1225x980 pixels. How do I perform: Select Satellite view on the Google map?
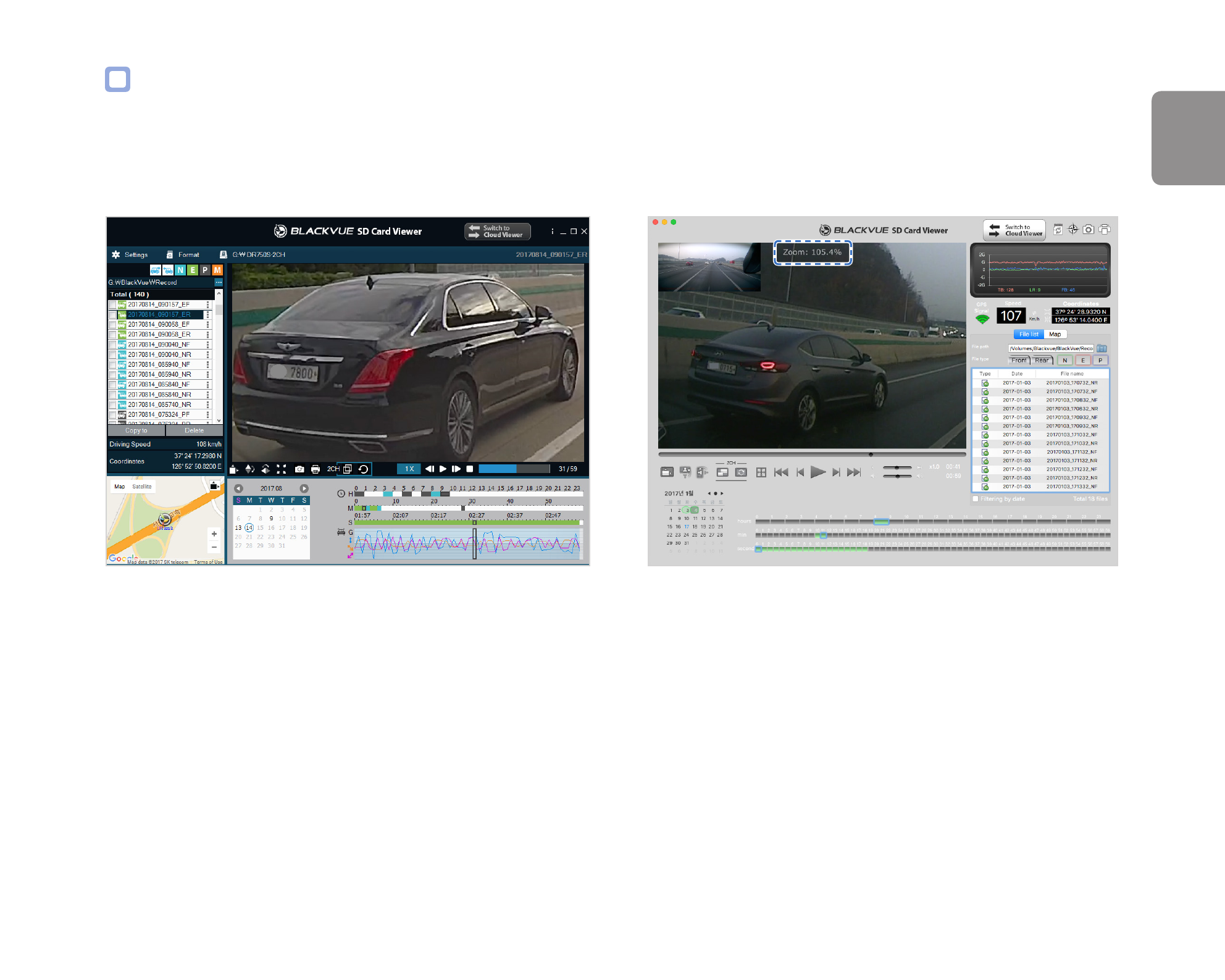142,487
